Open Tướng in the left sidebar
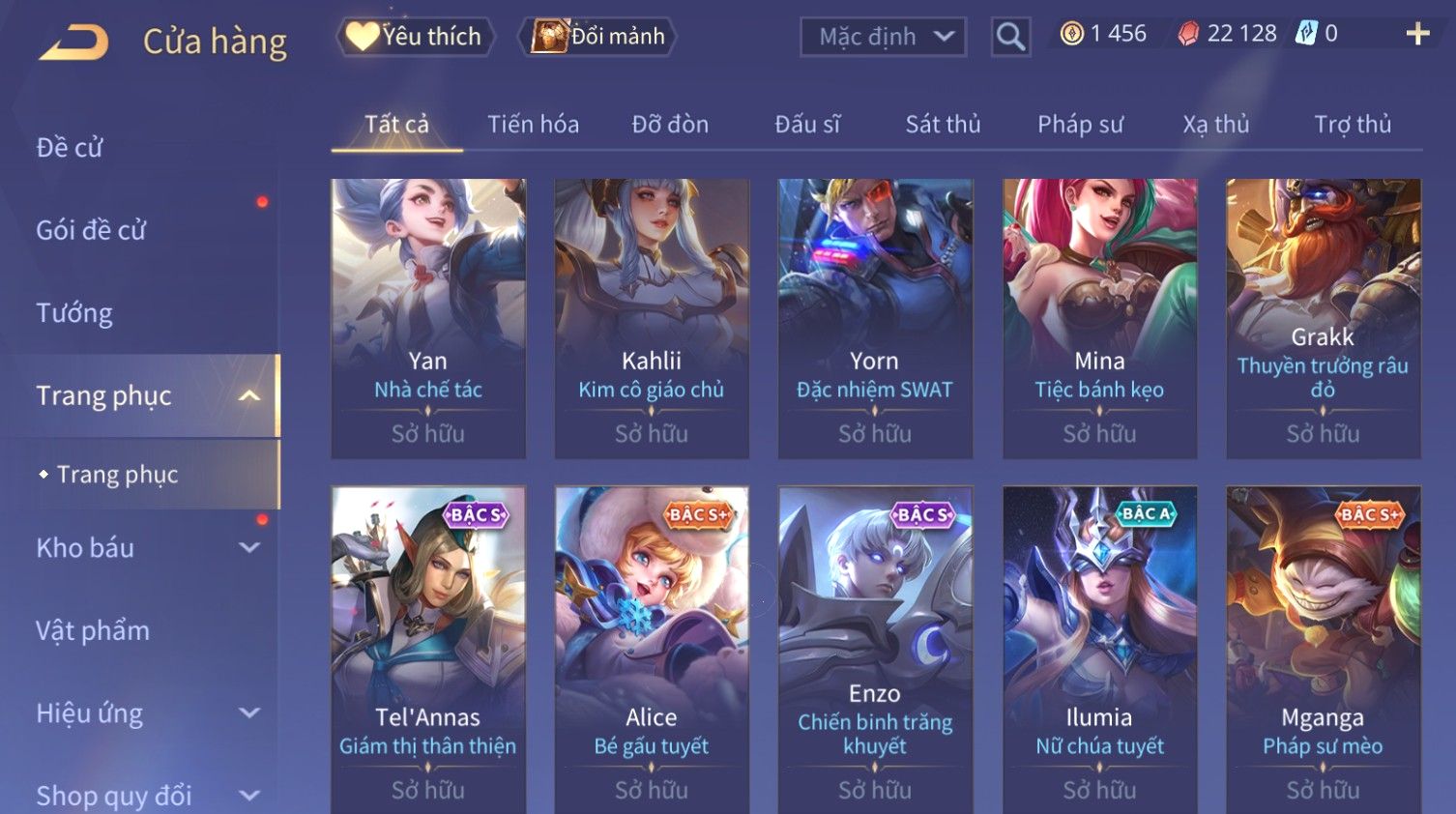1456x814 pixels. (74, 313)
